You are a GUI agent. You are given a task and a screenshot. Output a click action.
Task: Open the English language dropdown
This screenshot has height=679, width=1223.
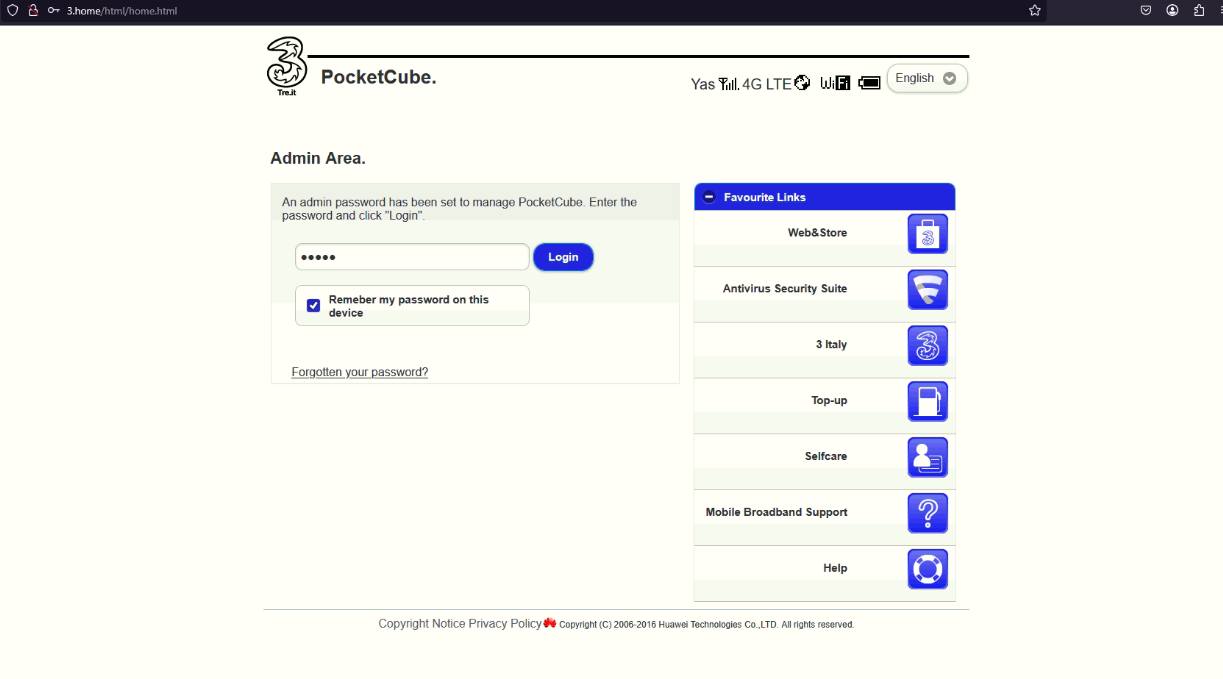pyautogui.click(x=927, y=78)
